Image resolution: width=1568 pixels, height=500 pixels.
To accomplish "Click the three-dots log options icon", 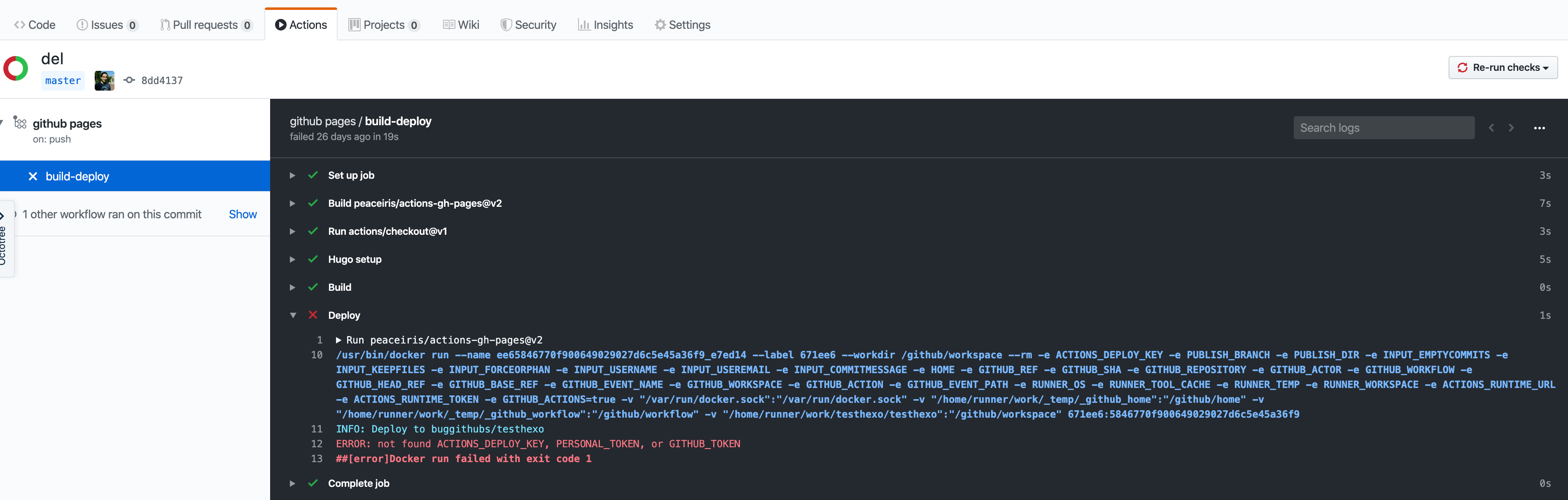I will [x=1539, y=128].
